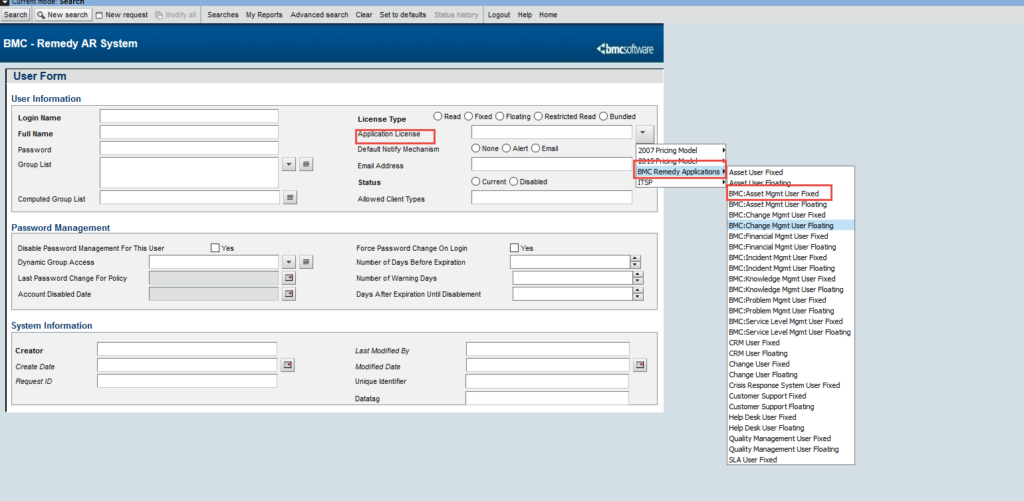Check Disable Password Management For This User
This screenshot has width=1024, height=501.
tap(215, 248)
